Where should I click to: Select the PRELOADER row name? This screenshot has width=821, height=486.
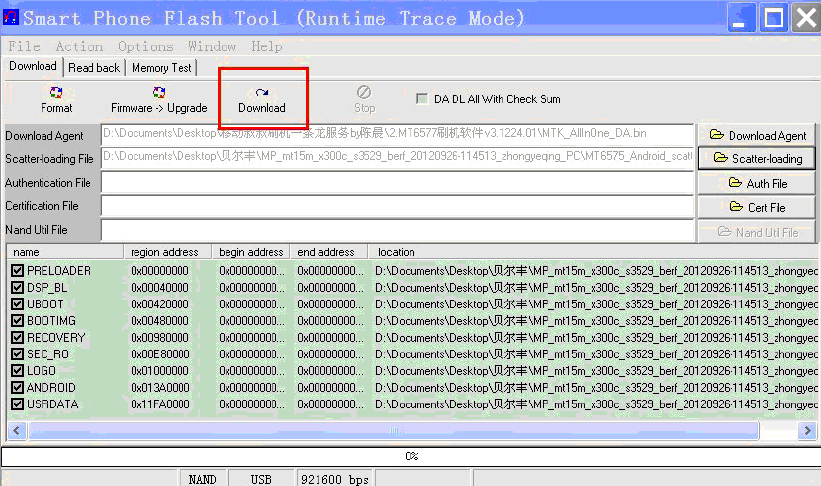pyautogui.click(x=59, y=271)
